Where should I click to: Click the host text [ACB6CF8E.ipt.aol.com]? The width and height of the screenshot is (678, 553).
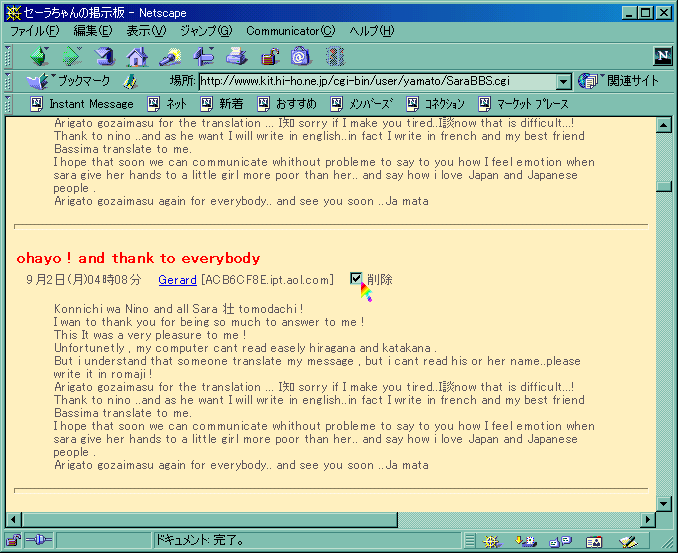click(268, 280)
